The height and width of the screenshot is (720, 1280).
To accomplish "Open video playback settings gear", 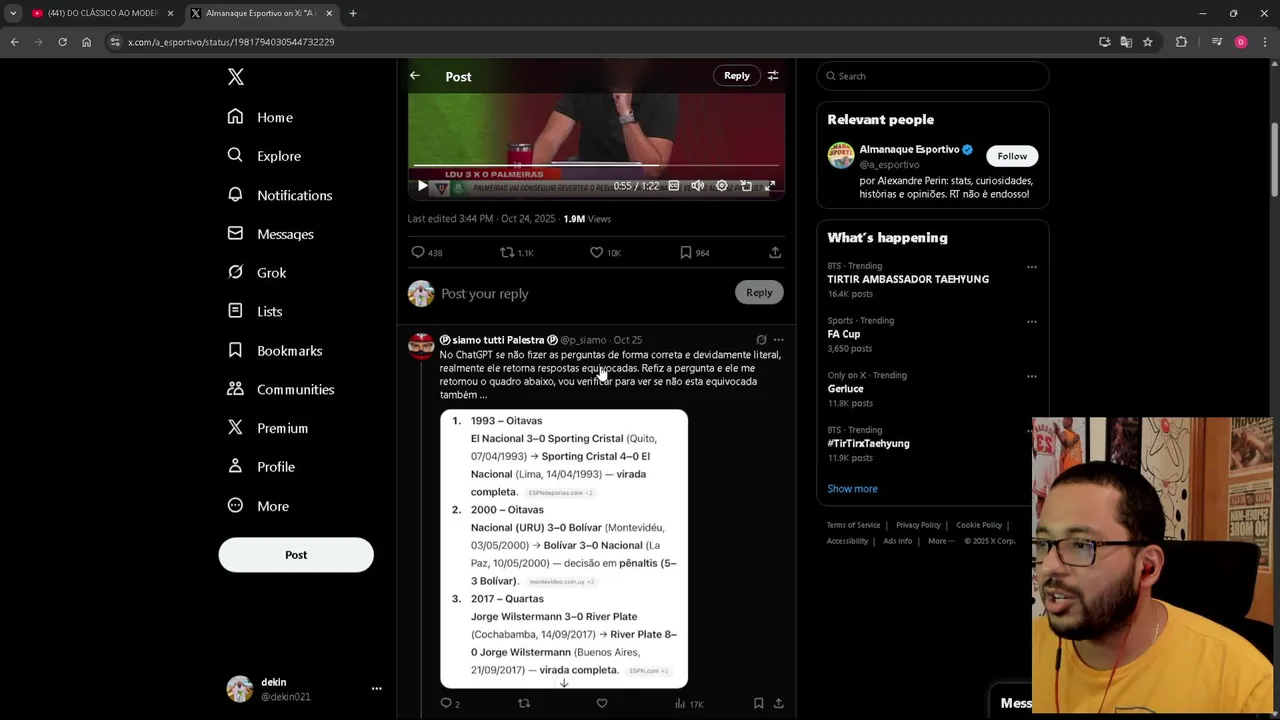I will pyautogui.click(x=721, y=186).
